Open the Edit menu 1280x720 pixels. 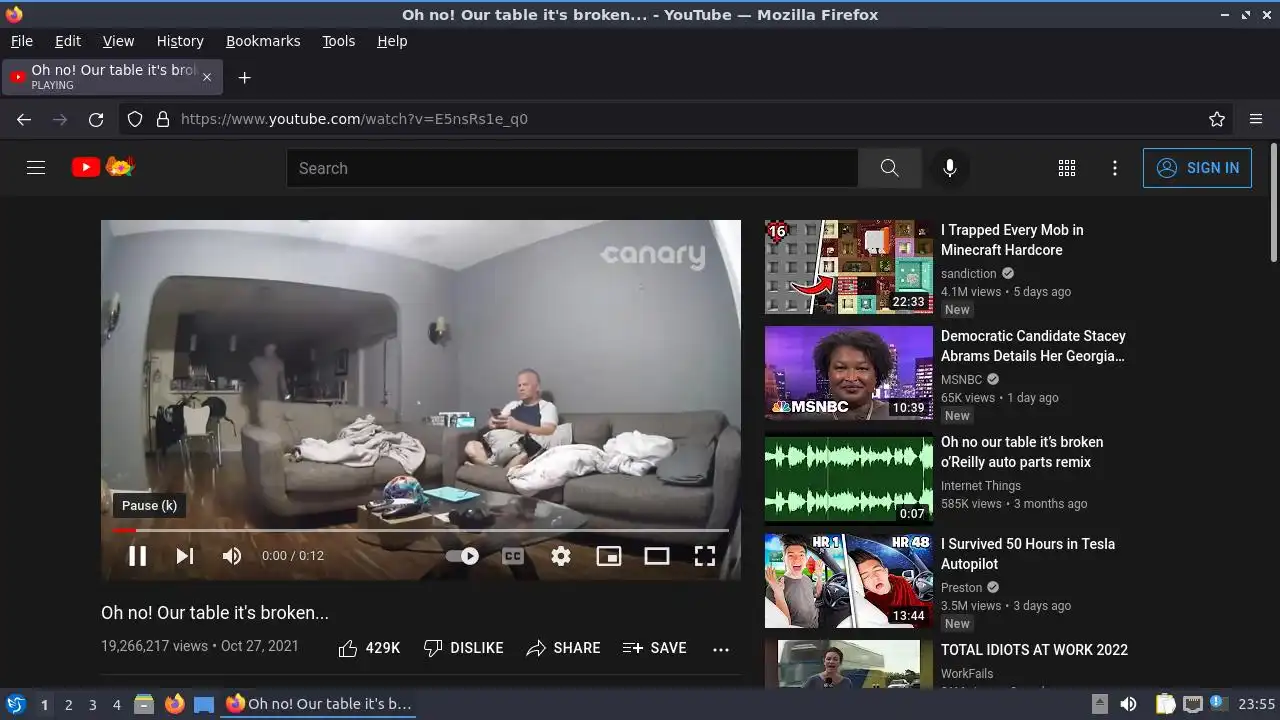coord(68,41)
